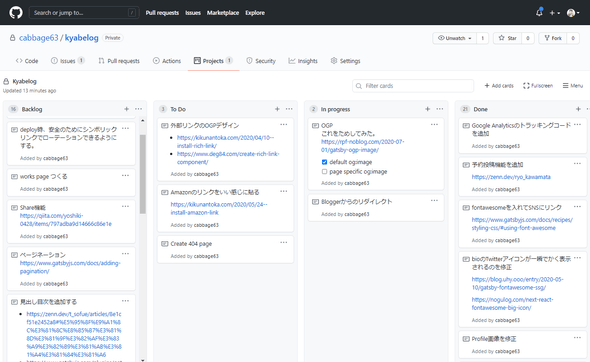
Task: Open options for Profile画像を修正 card
Action: click(577, 338)
